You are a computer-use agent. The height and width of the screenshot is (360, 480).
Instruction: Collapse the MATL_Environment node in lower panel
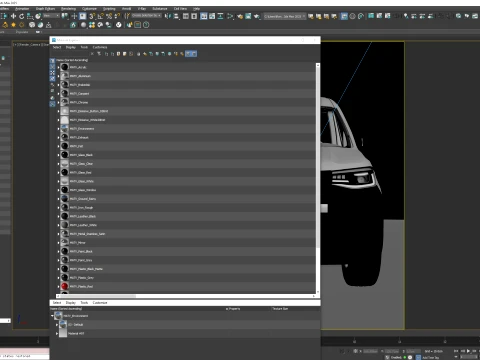(x=52, y=316)
